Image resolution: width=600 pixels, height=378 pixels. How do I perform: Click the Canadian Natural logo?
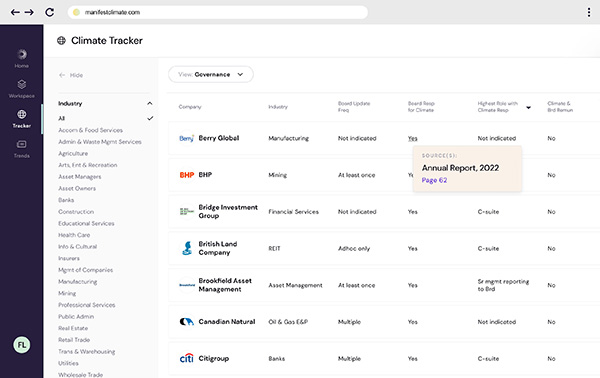[x=187, y=321]
